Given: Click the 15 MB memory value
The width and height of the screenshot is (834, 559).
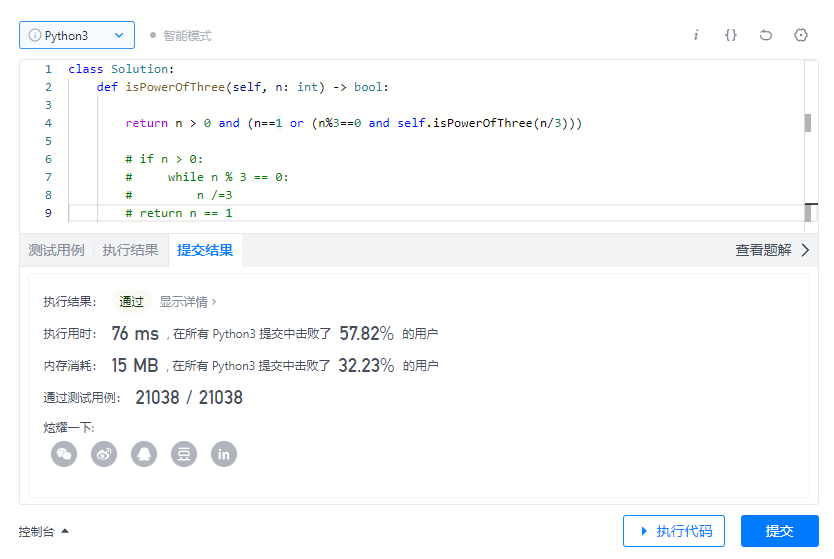Looking at the screenshot, I should [x=135, y=365].
